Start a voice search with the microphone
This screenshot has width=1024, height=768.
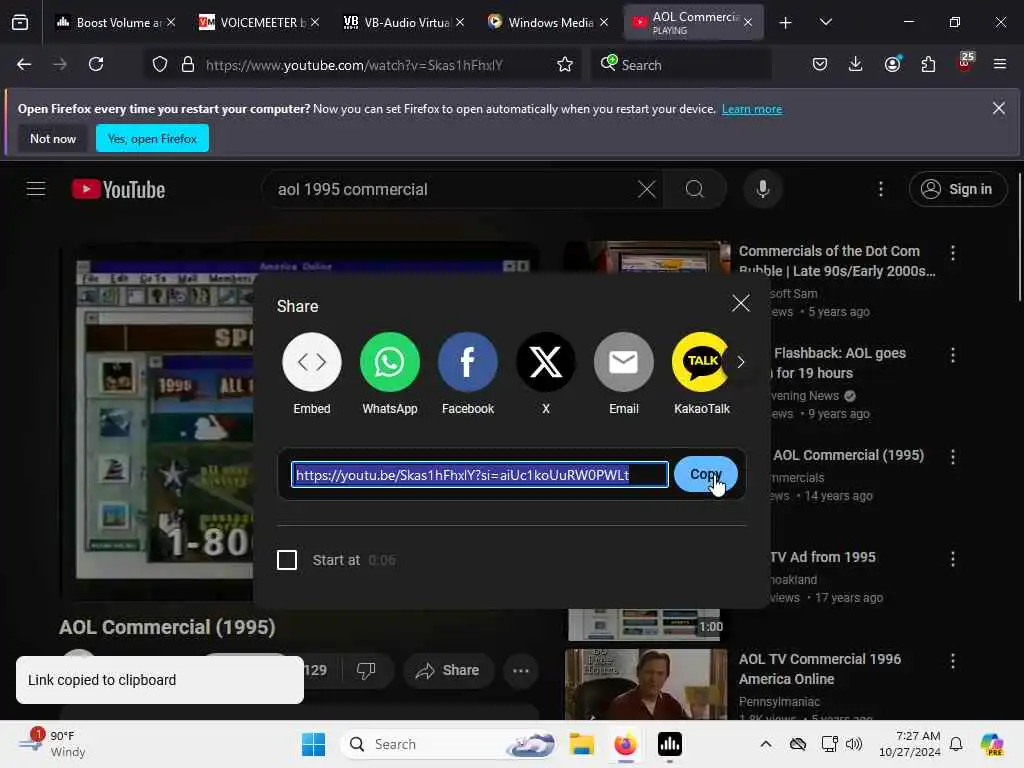762,189
